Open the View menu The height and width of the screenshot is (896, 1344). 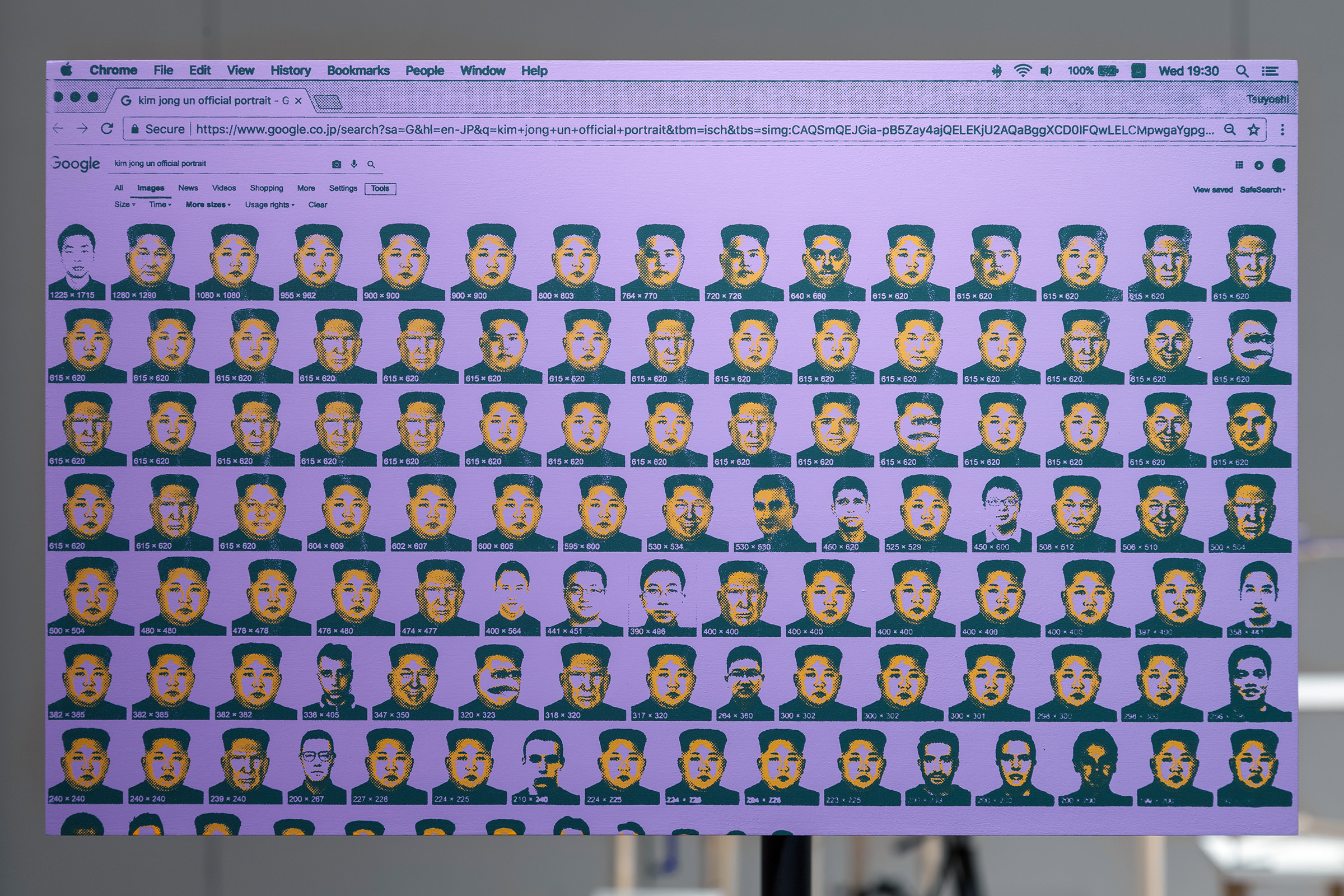pos(241,71)
